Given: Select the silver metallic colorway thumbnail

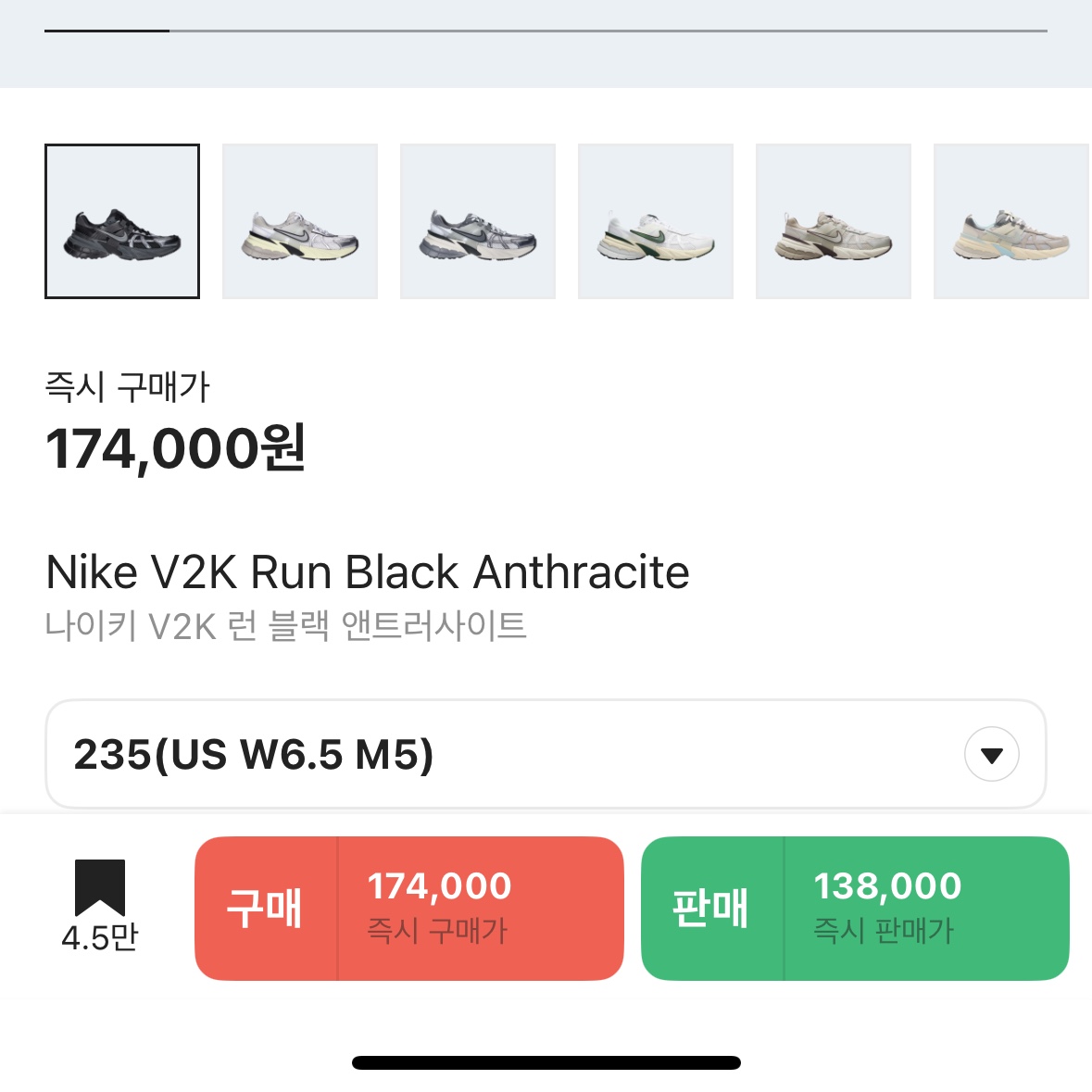Looking at the screenshot, I should (x=477, y=220).
